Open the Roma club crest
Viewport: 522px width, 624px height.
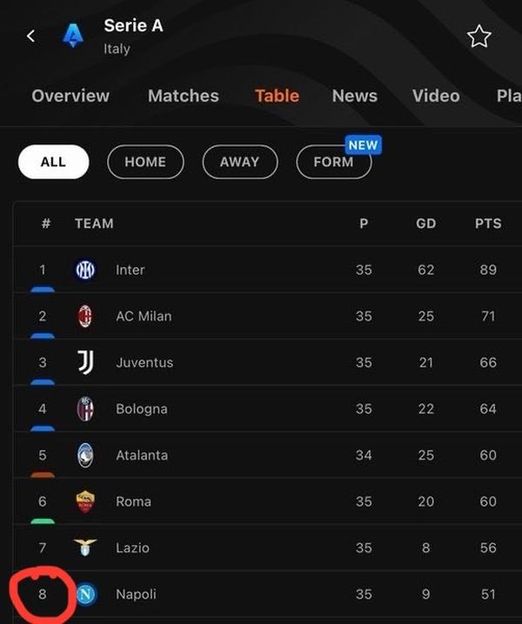click(85, 501)
